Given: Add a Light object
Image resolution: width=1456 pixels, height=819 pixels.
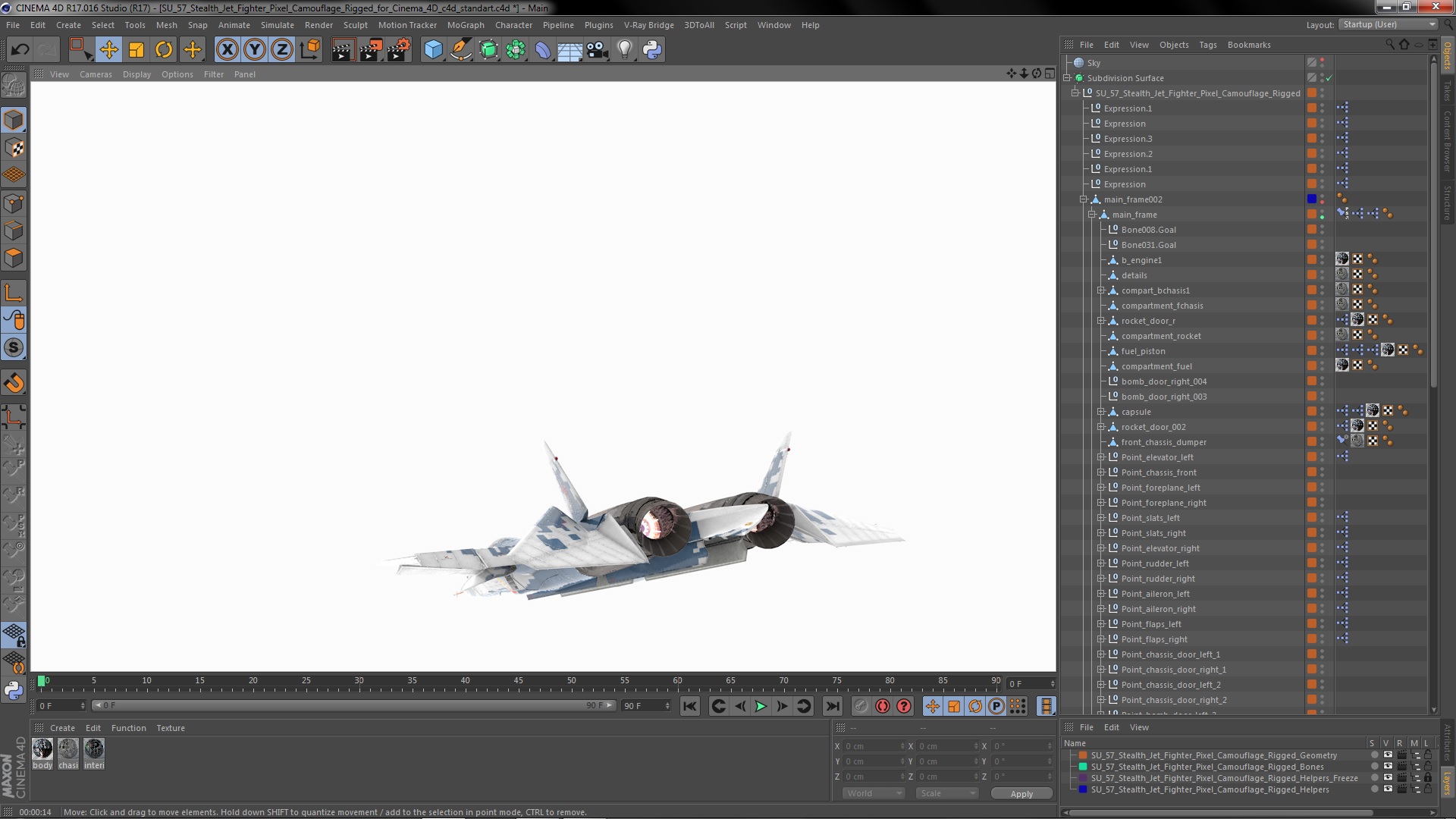Looking at the screenshot, I should [625, 50].
